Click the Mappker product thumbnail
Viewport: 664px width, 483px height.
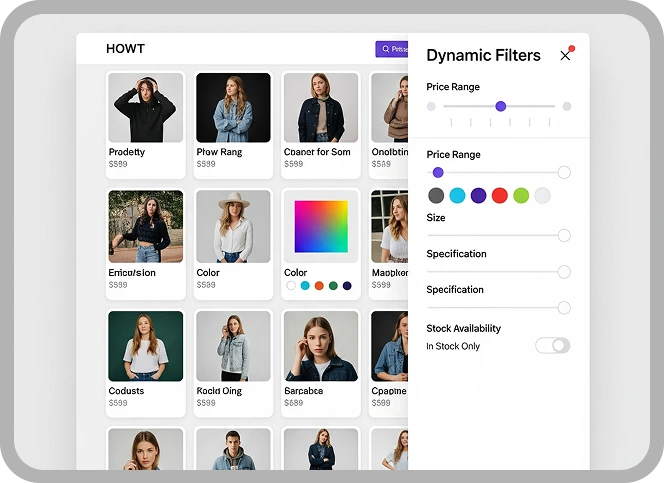(x=390, y=226)
